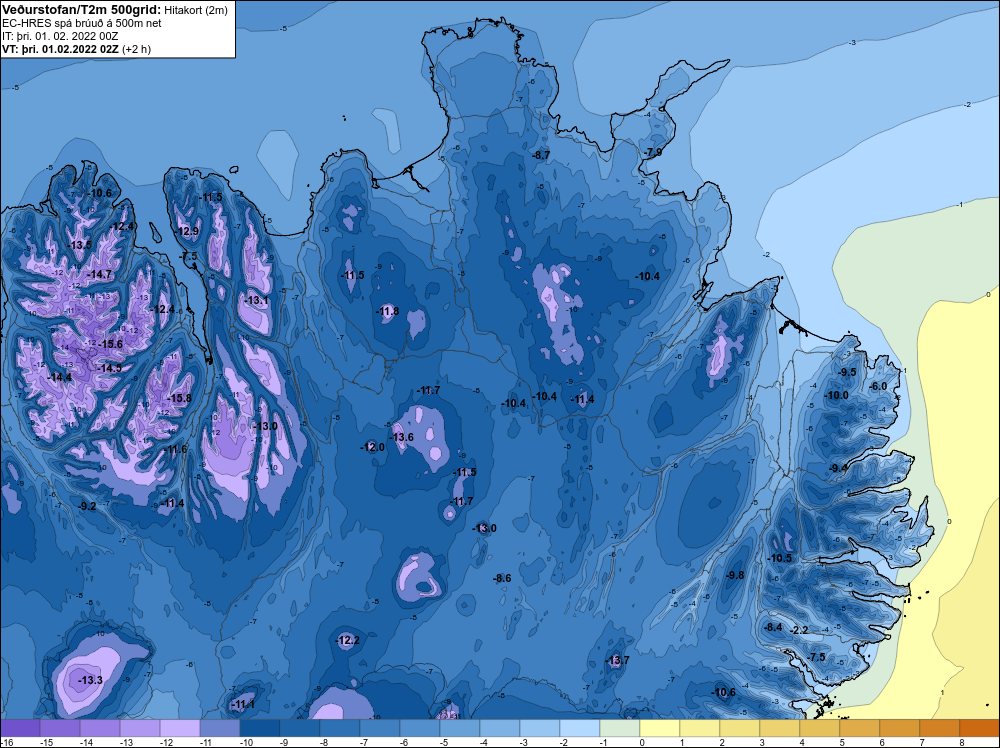Screen dimensions: 1000x748
Task: Select the -10.0 temperature label
Action: click(837, 395)
